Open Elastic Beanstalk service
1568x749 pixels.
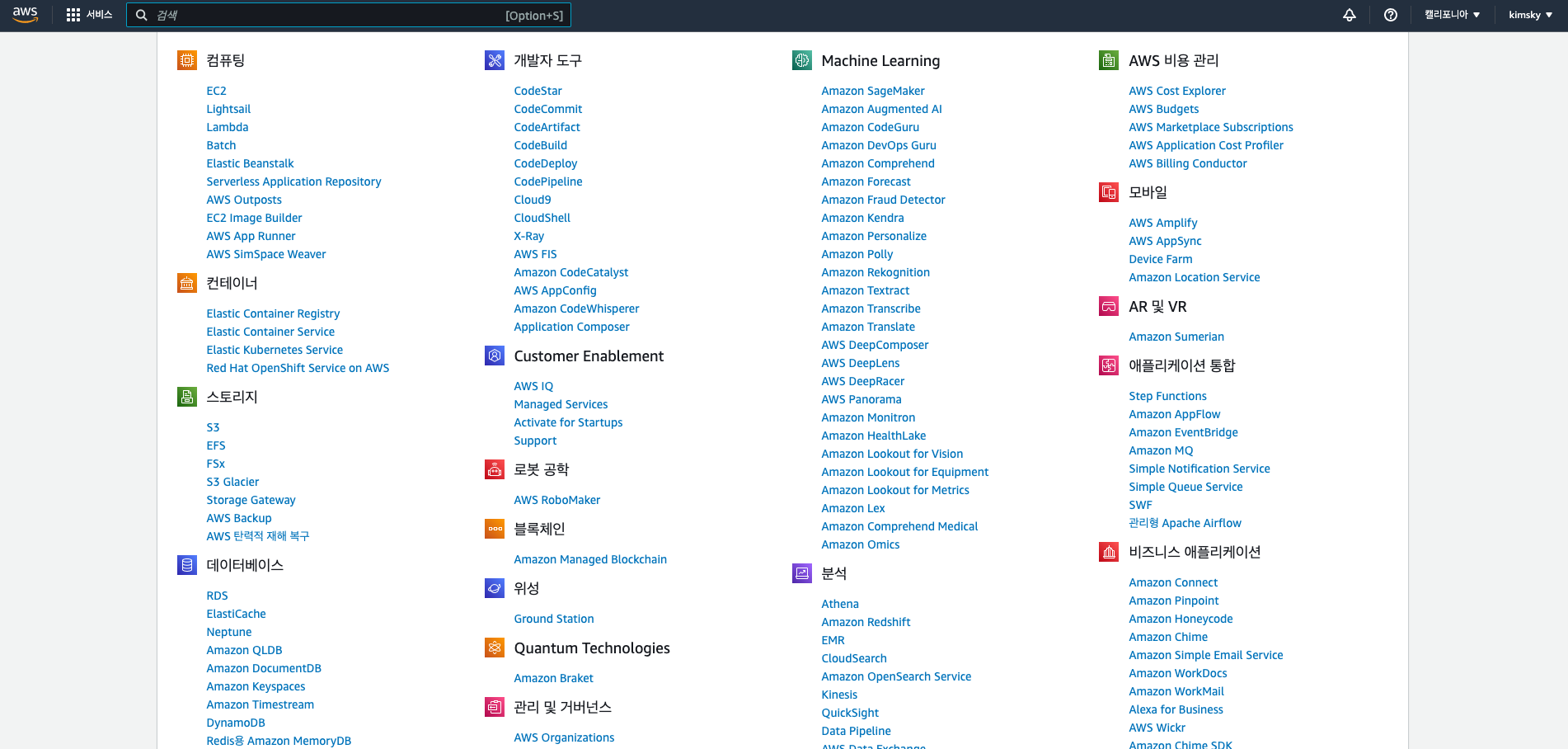pos(250,163)
